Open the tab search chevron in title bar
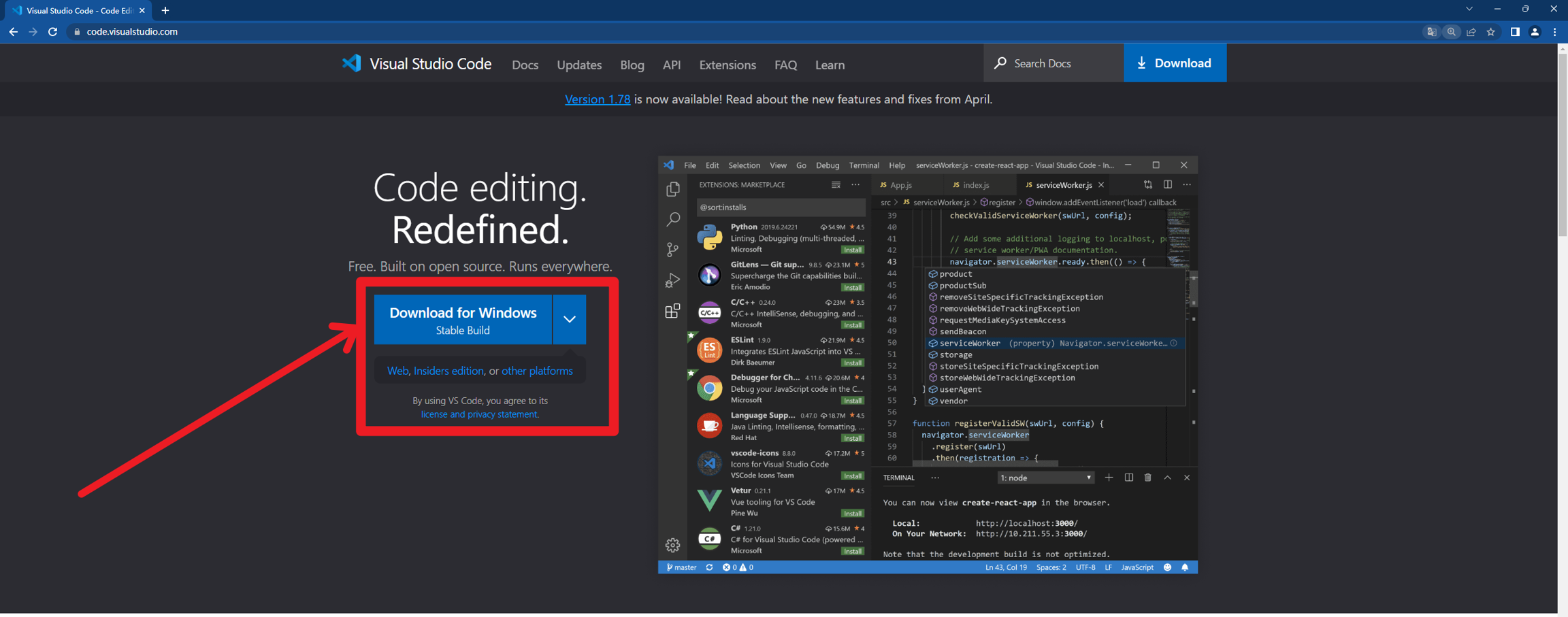The image size is (1568, 617). pyautogui.click(x=1469, y=10)
